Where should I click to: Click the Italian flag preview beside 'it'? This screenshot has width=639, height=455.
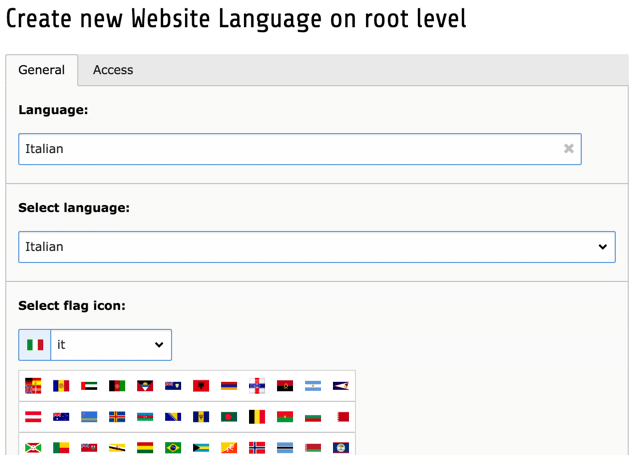(35, 345)
